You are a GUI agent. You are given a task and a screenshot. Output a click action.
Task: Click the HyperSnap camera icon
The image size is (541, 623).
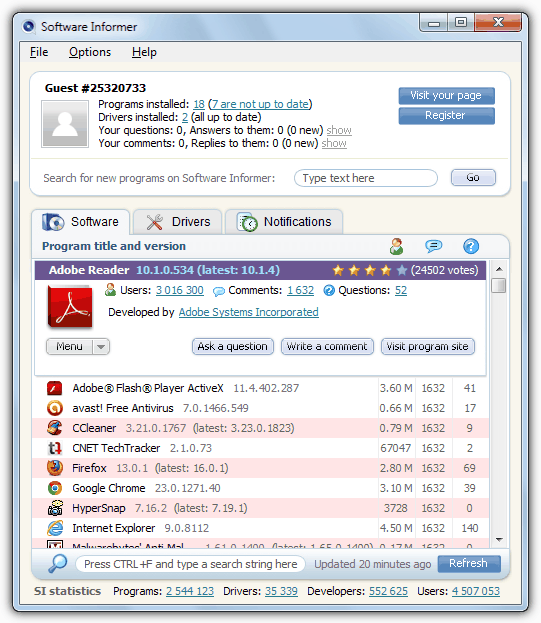[x=55, y=508]
